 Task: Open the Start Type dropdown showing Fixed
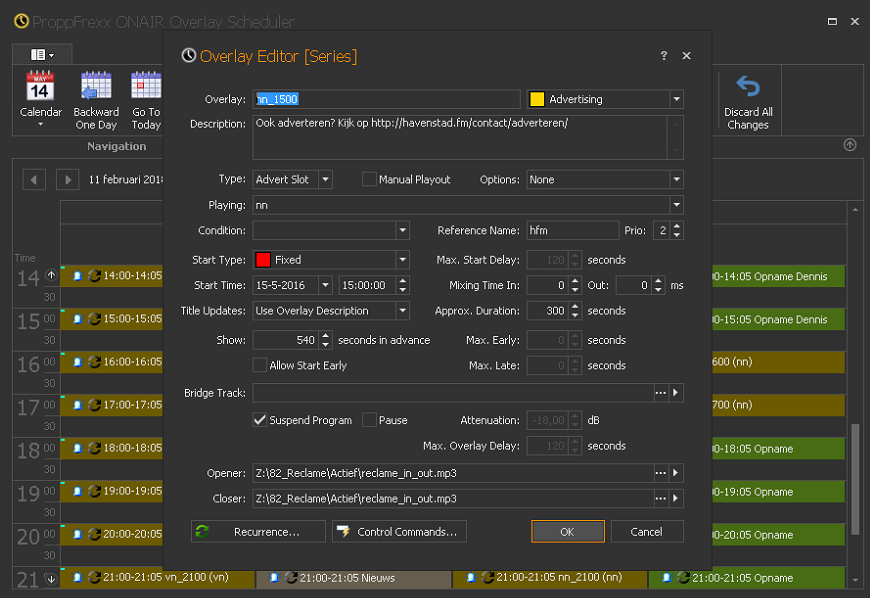[x=402, y=260]
